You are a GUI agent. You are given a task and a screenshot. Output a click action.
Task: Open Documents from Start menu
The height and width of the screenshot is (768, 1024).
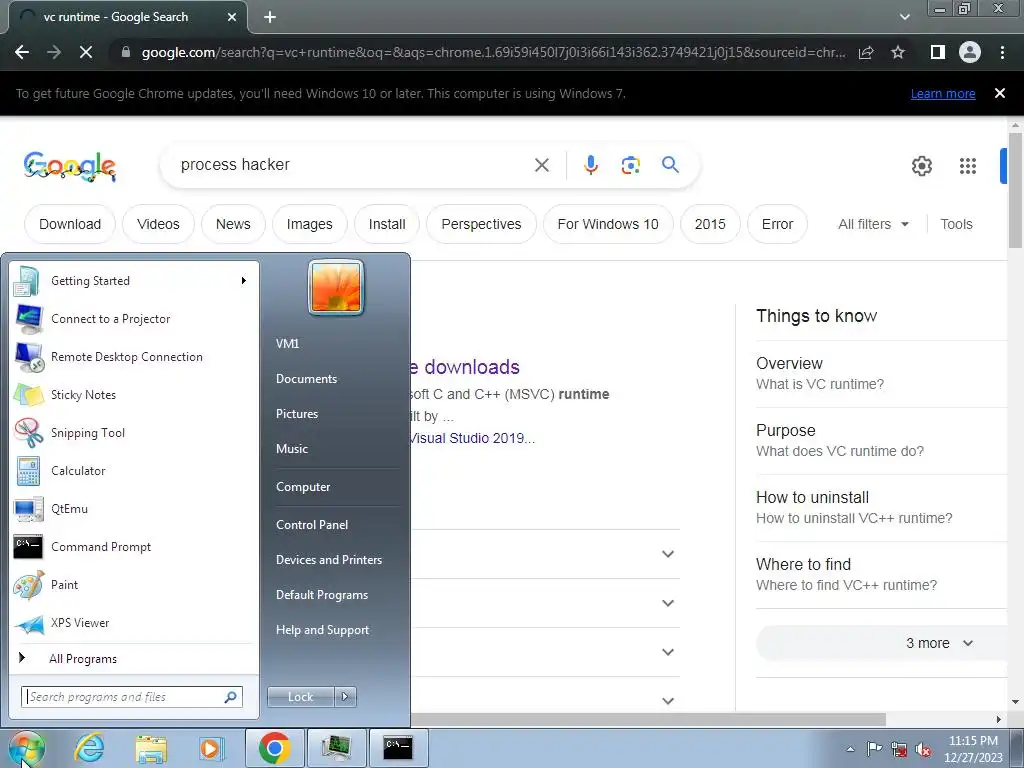pos(306,379)
